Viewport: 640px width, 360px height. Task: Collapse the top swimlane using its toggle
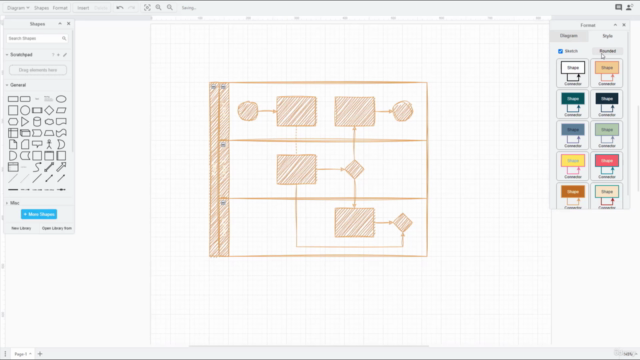point(223,87)
